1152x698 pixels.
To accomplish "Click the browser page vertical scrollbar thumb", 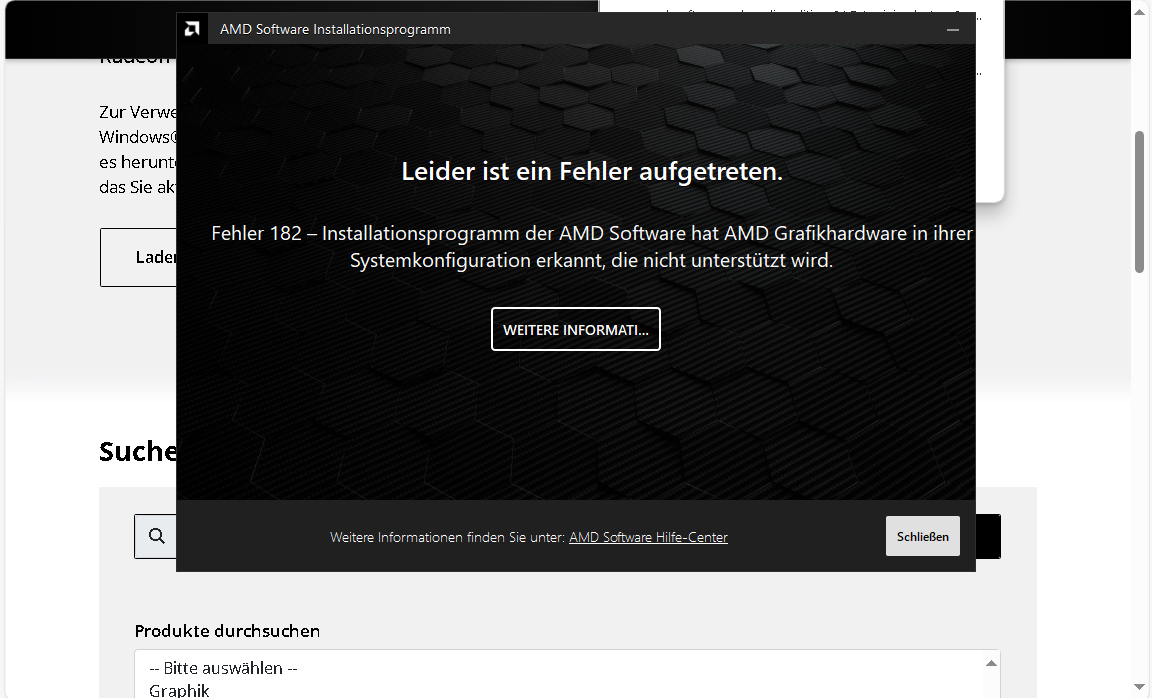I will coord(1140,202).
